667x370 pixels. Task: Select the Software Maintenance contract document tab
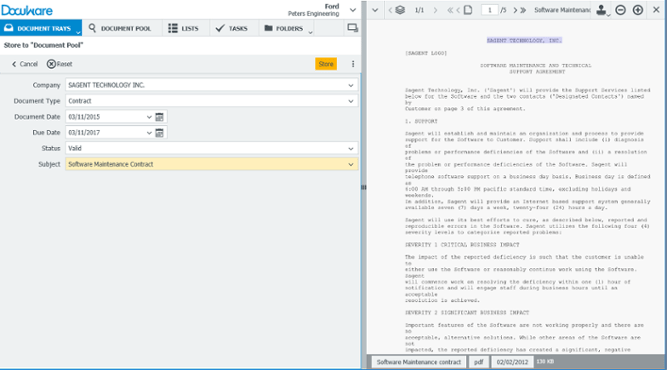click(x=419, y=362)
